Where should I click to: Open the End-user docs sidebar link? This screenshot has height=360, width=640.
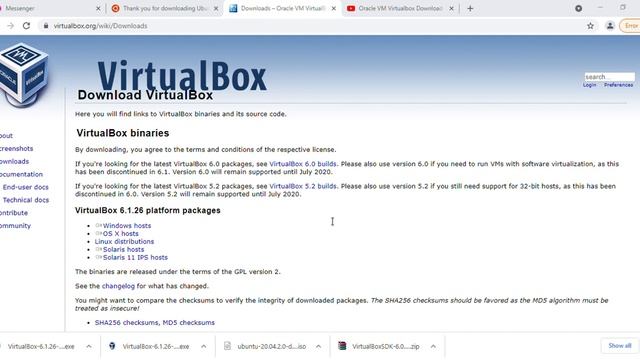coord(26,187)
